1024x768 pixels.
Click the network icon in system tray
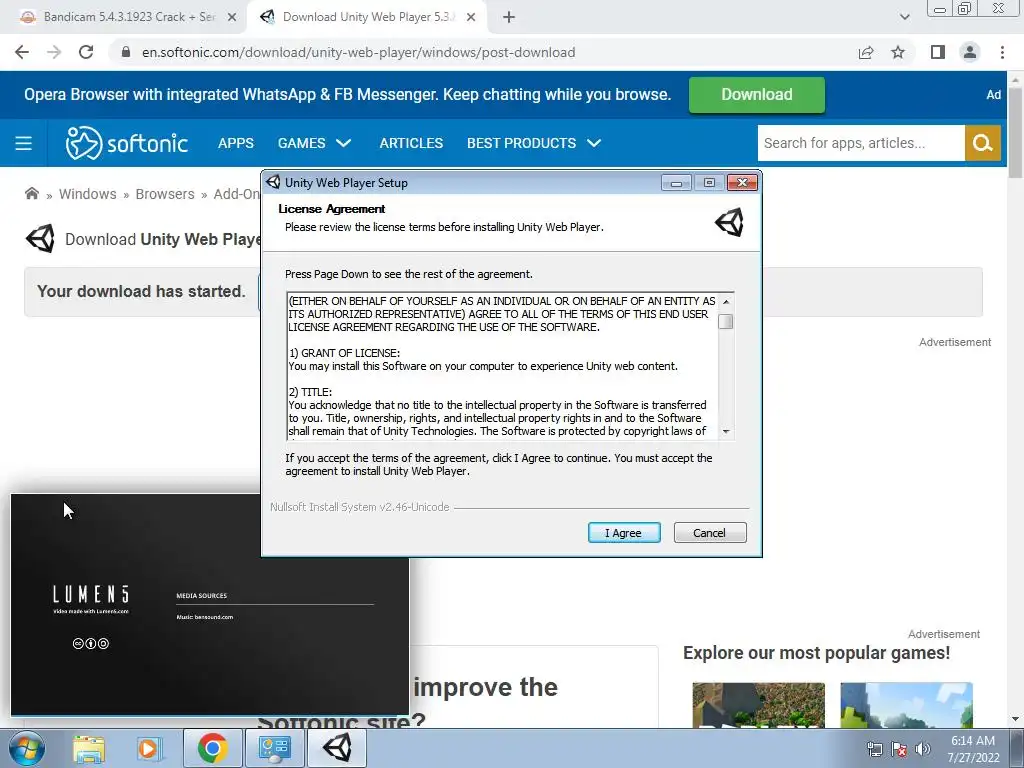(874, 749)
